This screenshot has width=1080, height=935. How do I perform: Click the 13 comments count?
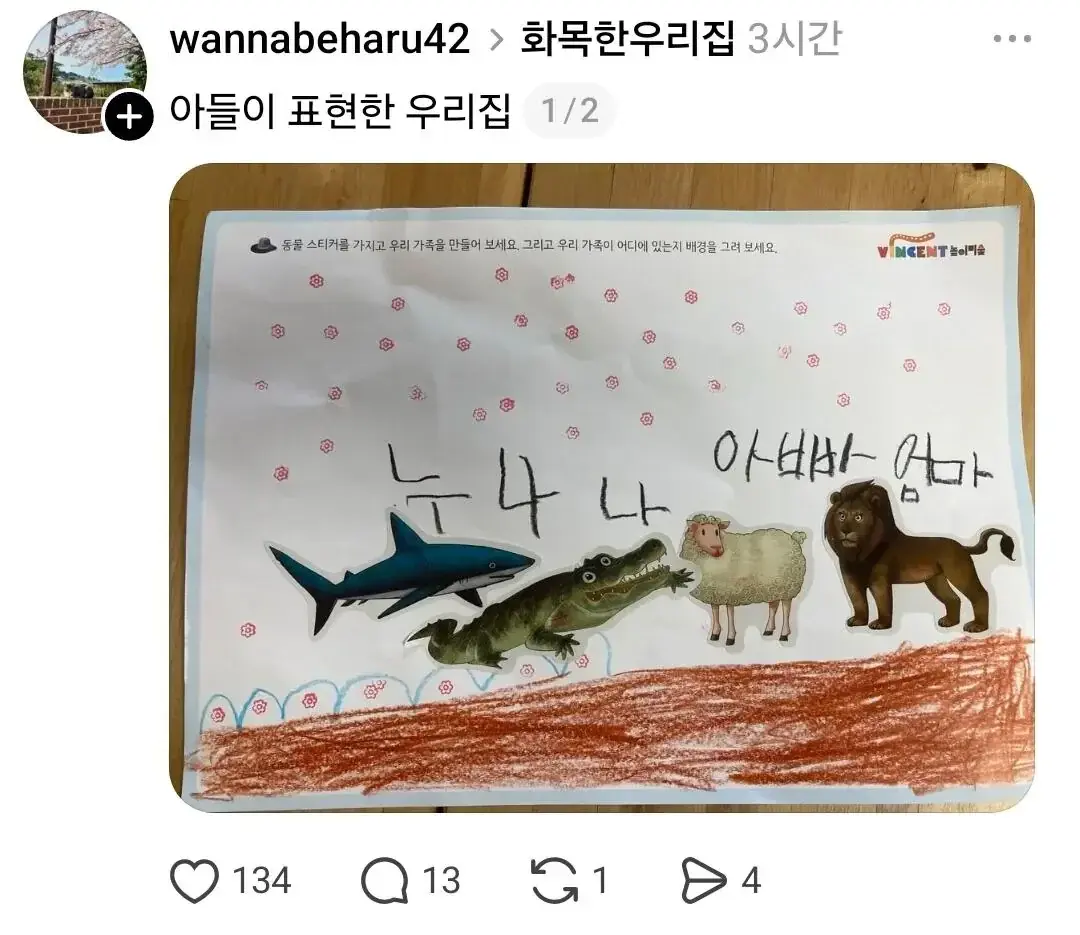(x=441, y=881)
